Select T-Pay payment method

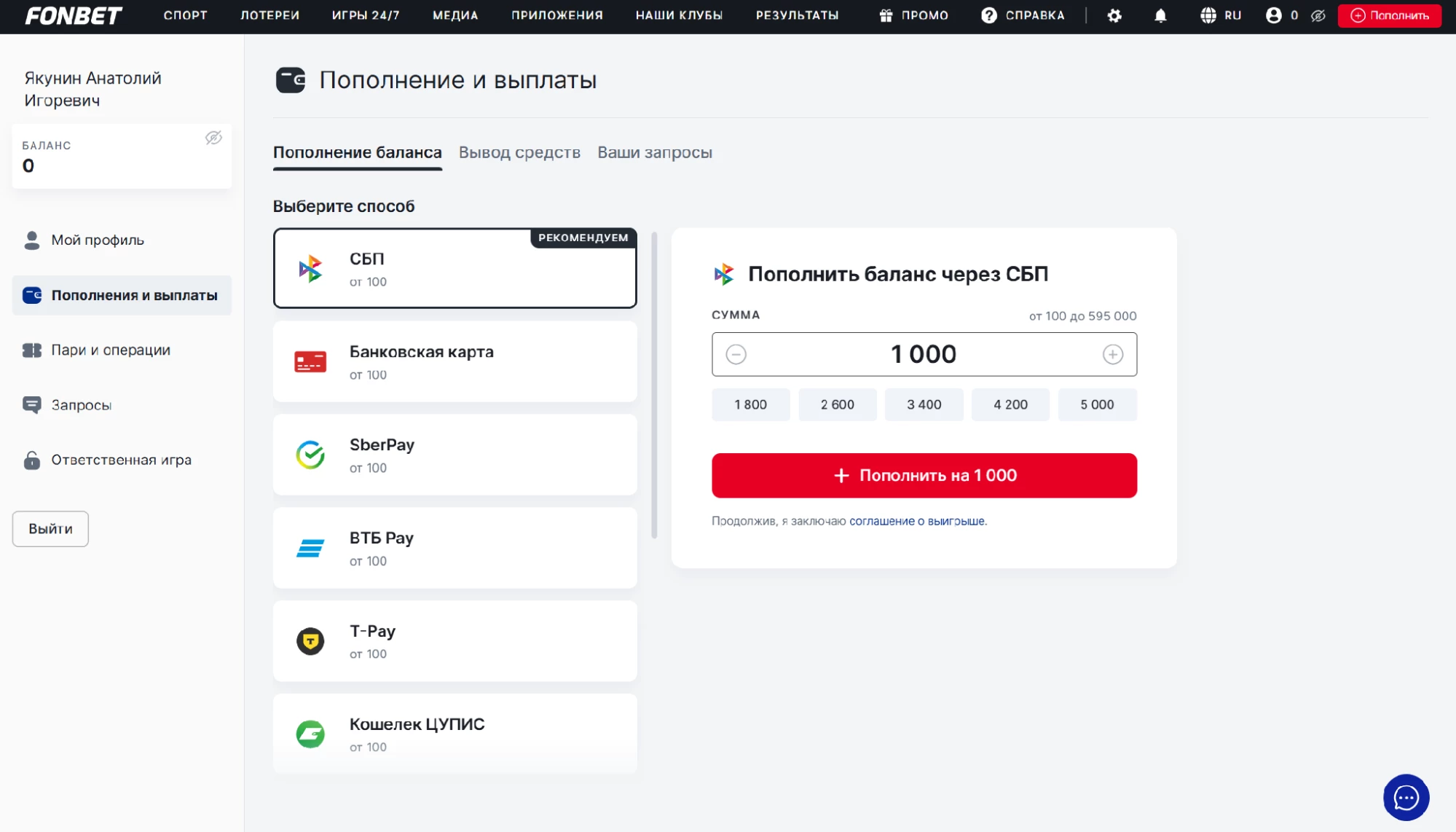[455, 641]
